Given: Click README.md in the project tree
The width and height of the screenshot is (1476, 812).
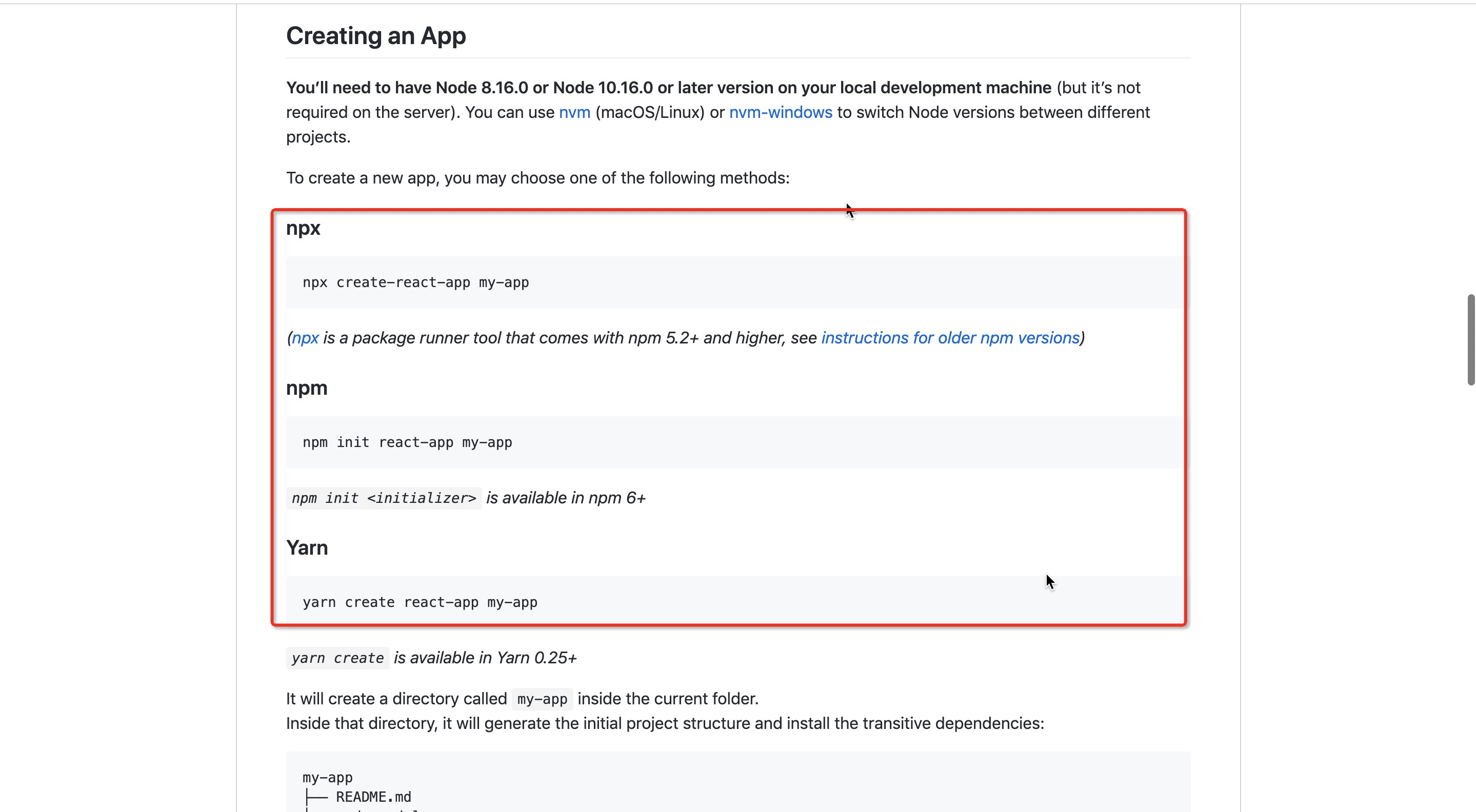Looking at the screenshot, I should click(x=373, y=797).
